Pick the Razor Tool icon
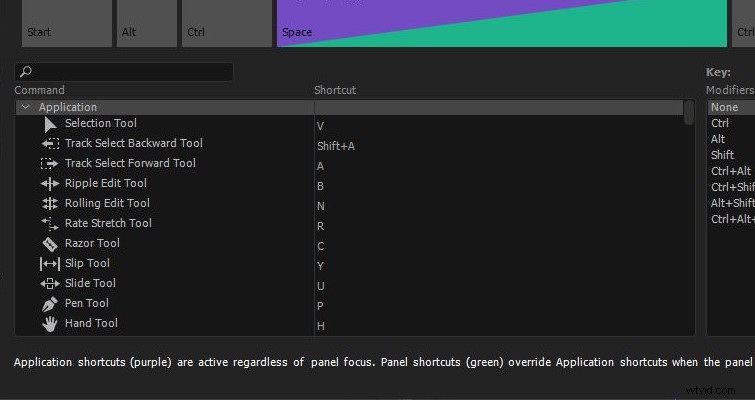The height and width of the screenshot is (400, 755). click(x=50, y=244)
